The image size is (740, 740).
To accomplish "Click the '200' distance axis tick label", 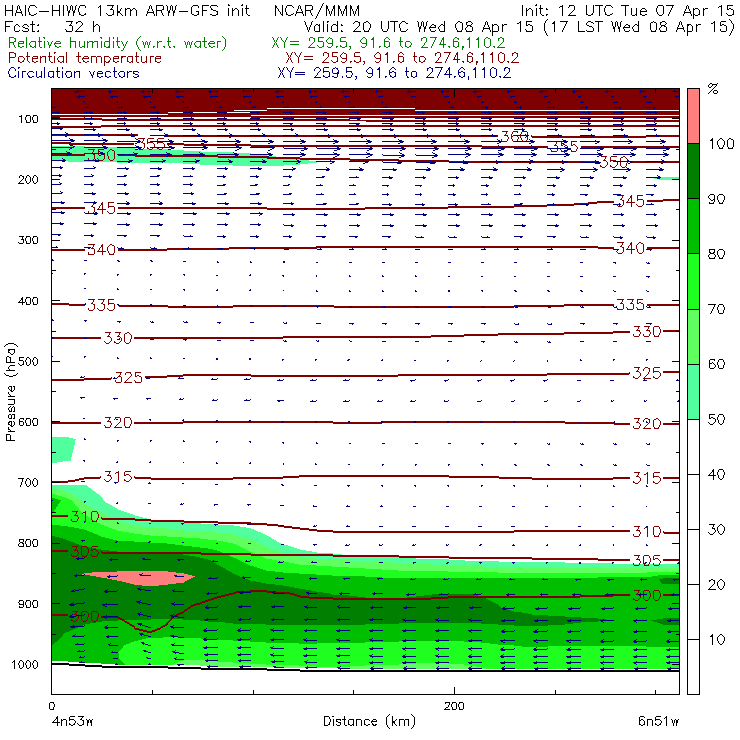I will point(454,706).
